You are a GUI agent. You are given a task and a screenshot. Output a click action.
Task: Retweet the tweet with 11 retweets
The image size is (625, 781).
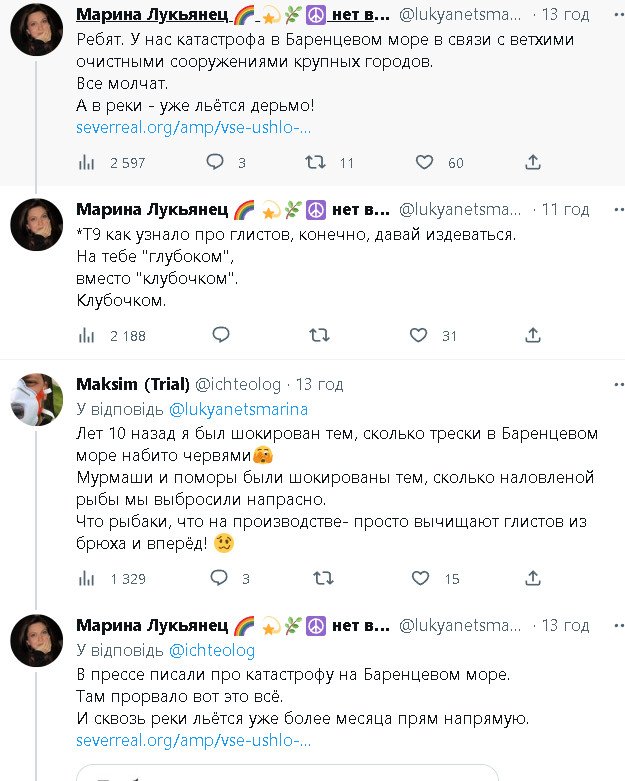tap(314, 162)
